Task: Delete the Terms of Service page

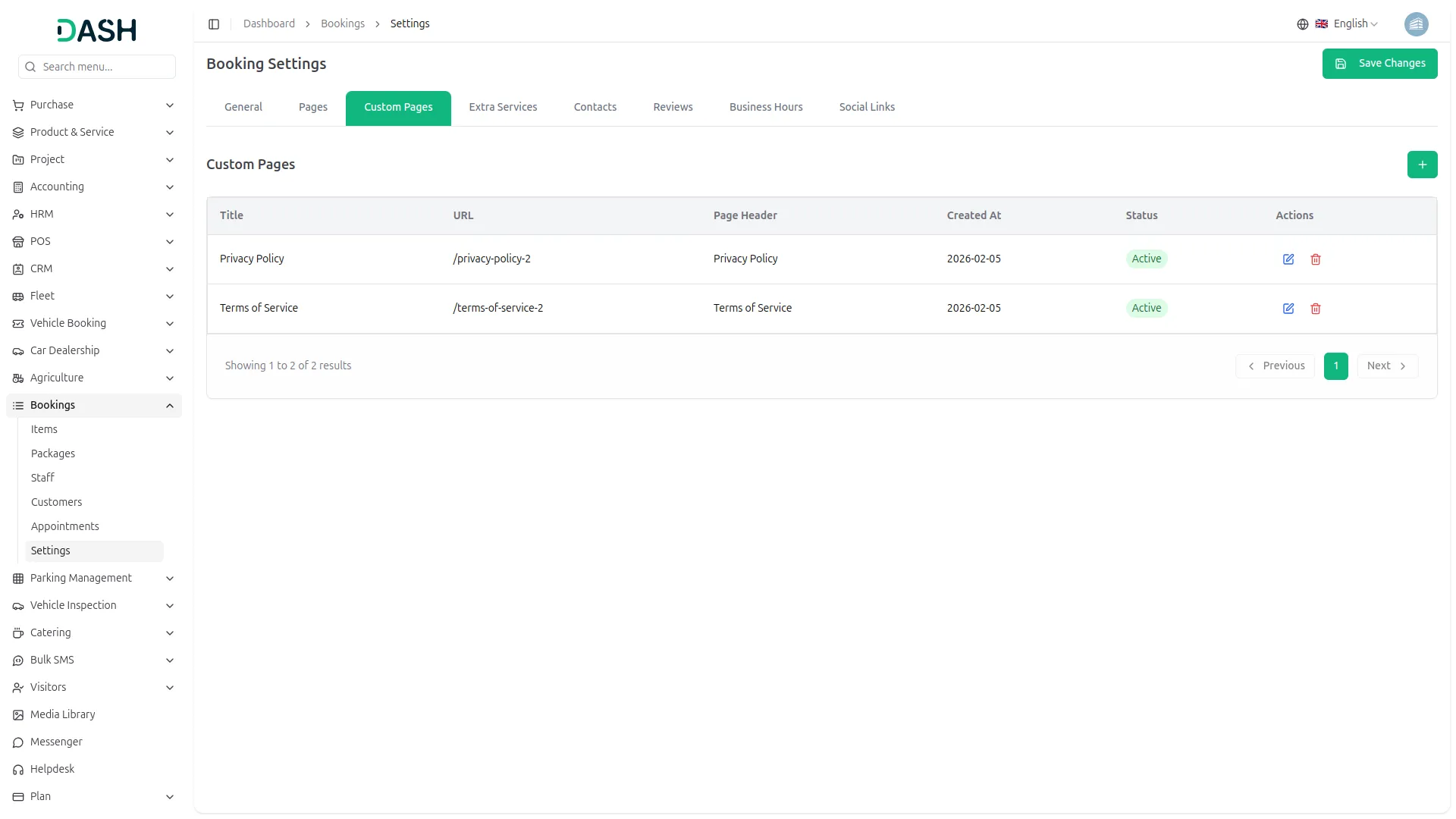Action: tap(1316, 309)
